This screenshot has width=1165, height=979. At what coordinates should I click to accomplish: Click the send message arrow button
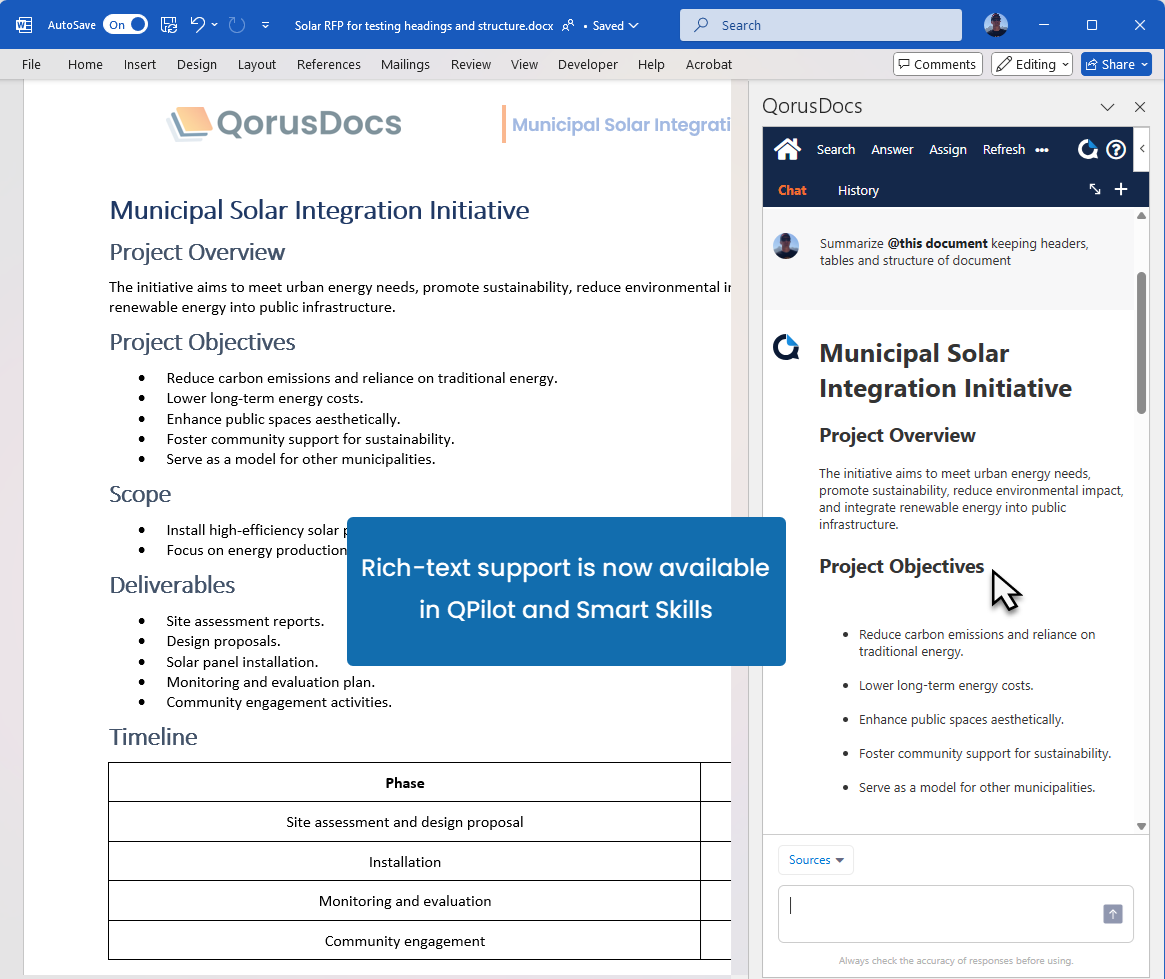(x=1113, y=914)
